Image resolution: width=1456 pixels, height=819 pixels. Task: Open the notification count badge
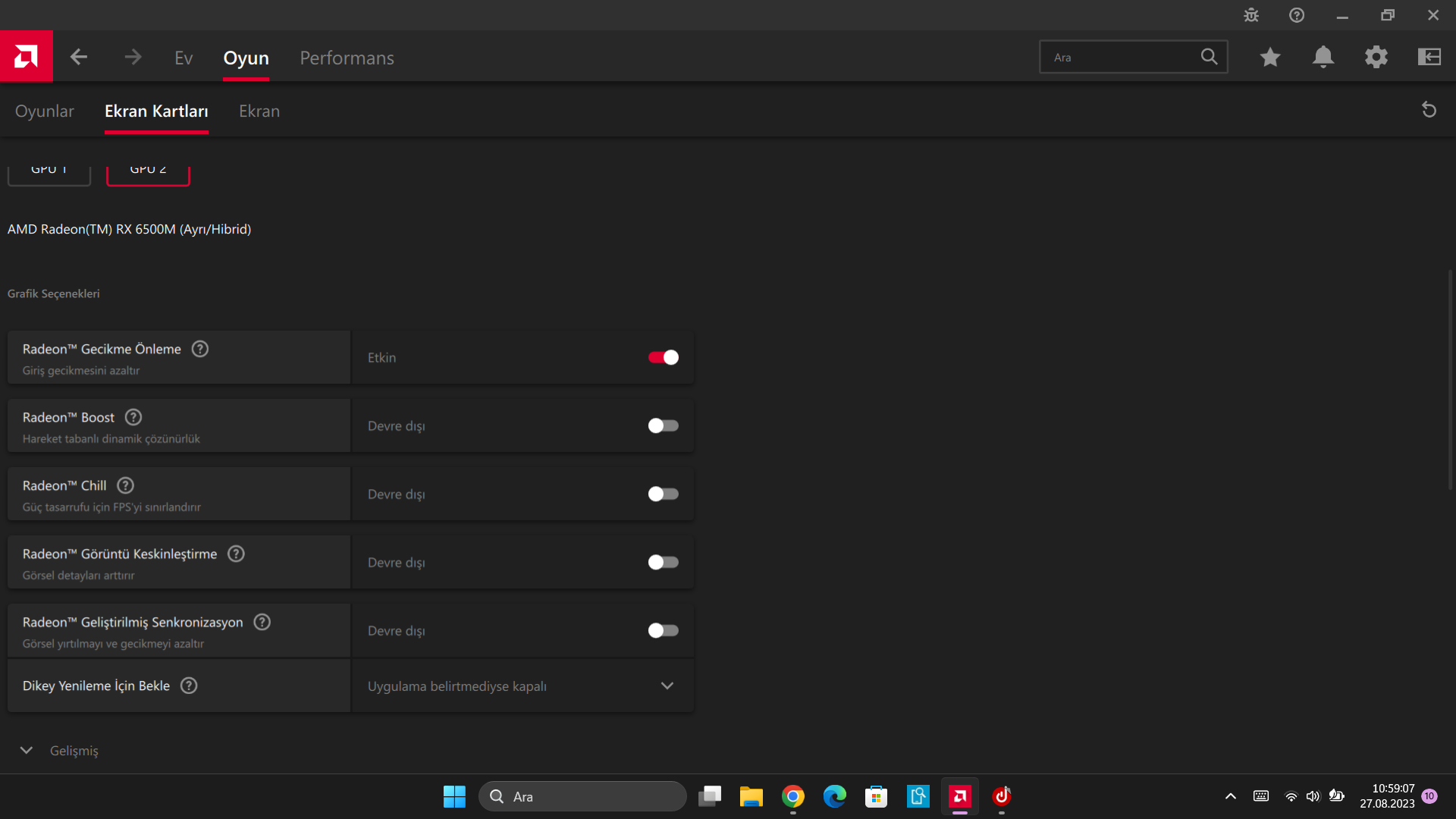(x=1429, y=796)
